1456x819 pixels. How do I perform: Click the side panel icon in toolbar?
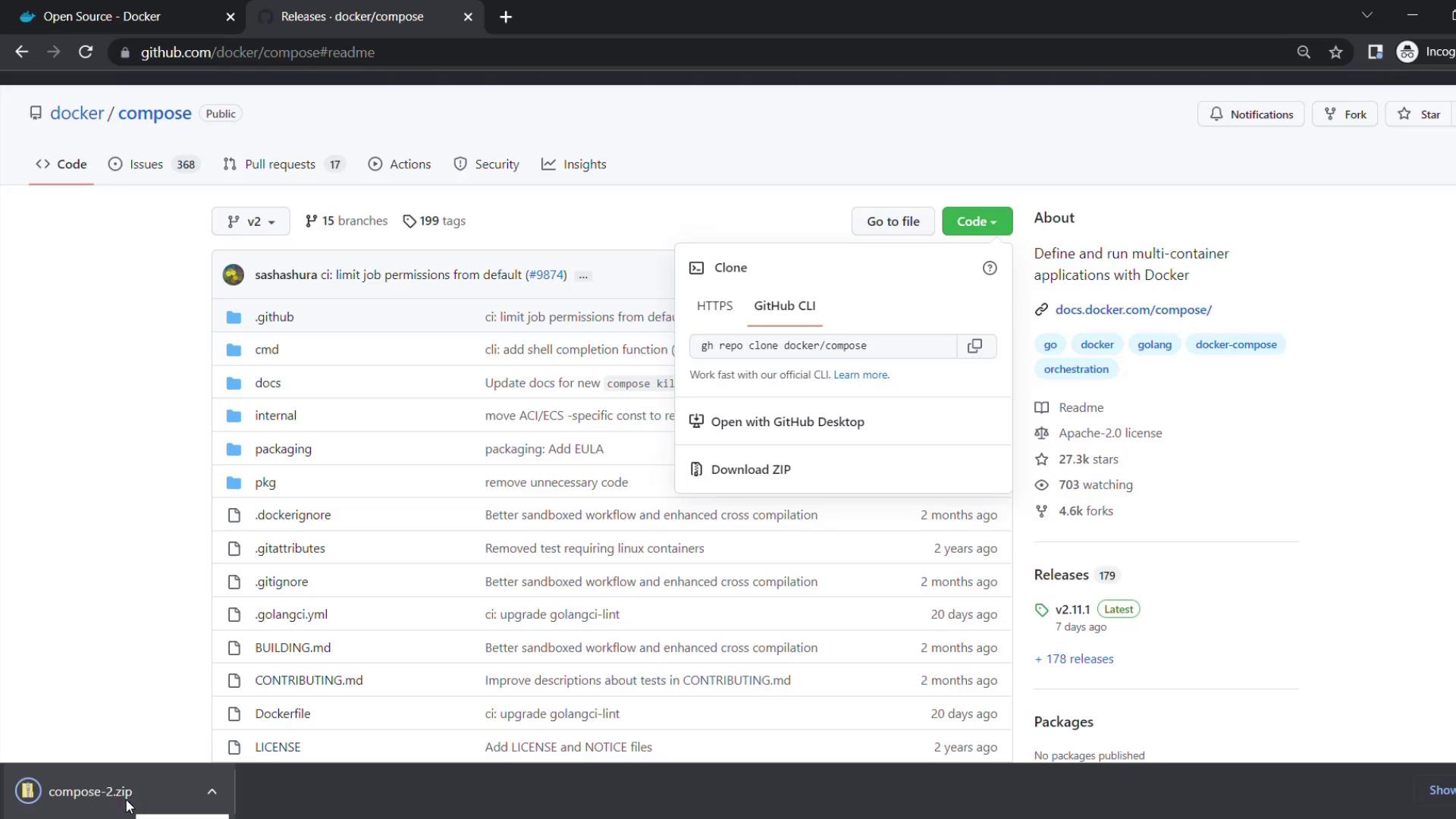point(1375,52)
